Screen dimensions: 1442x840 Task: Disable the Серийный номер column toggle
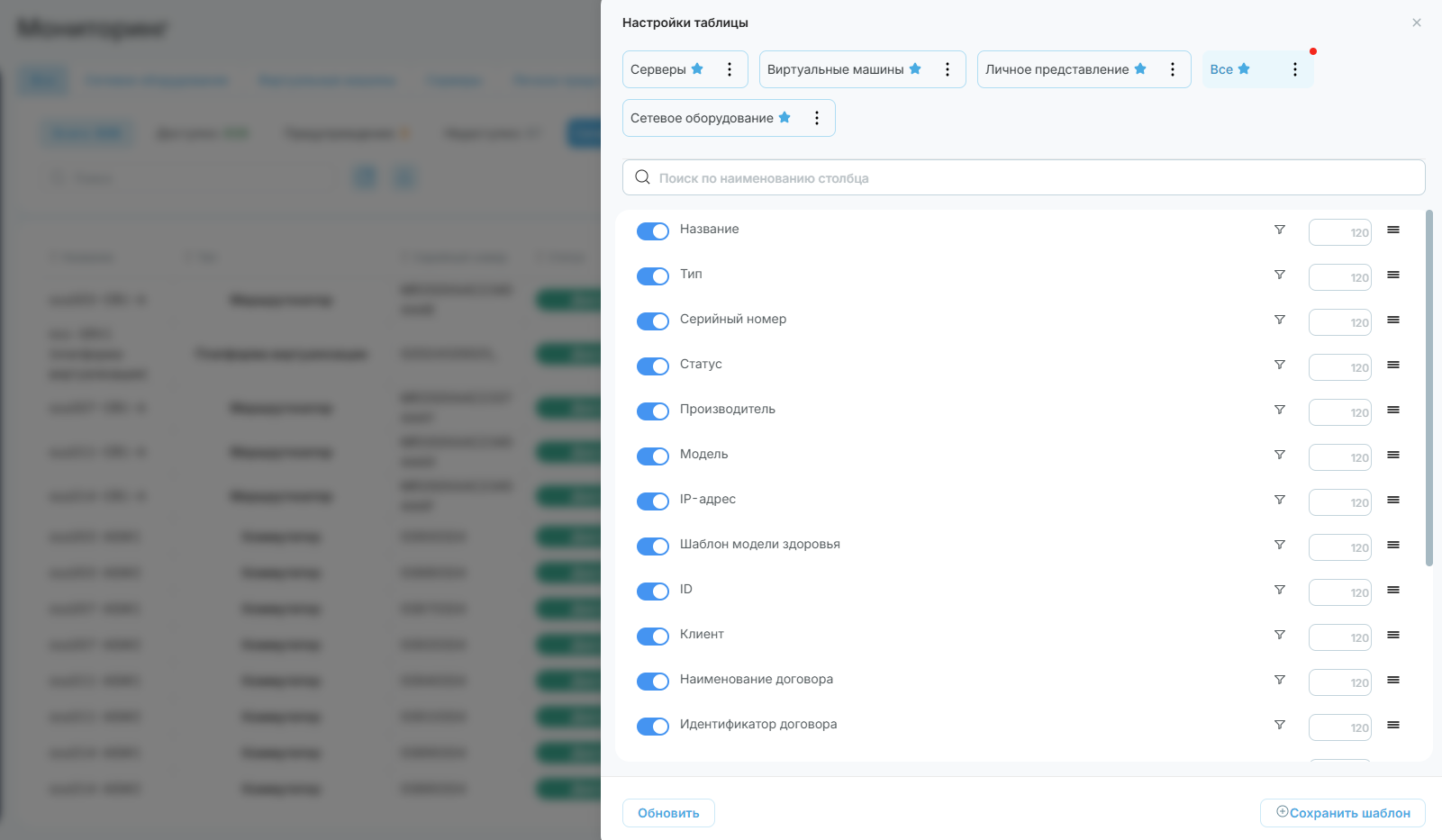(653, 321)
